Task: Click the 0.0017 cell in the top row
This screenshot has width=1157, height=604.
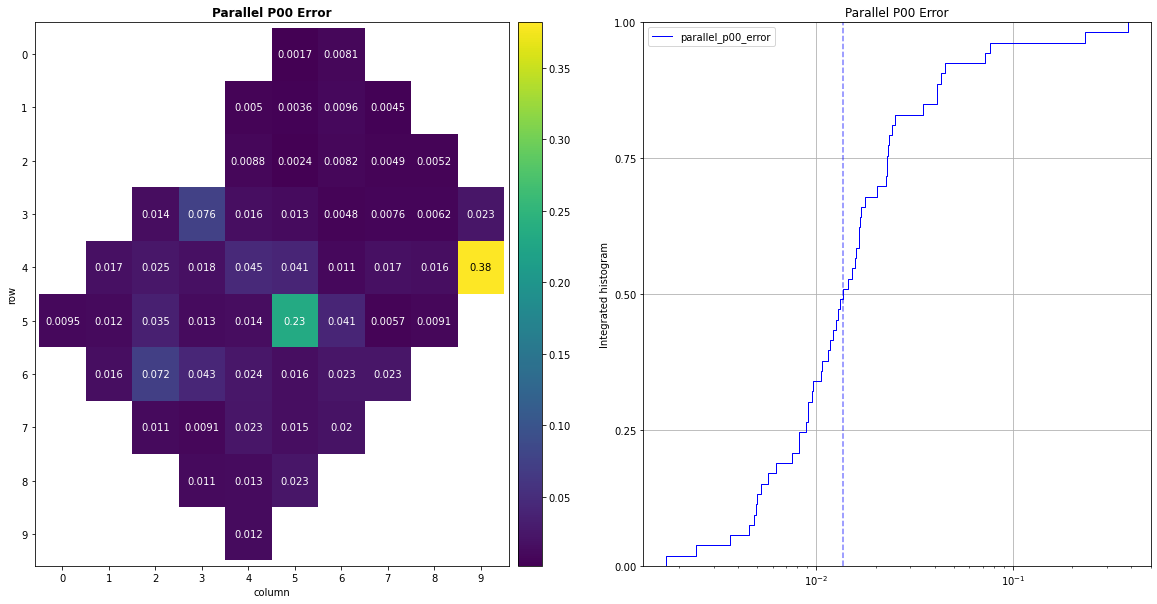Action: (x=295, y=54)
